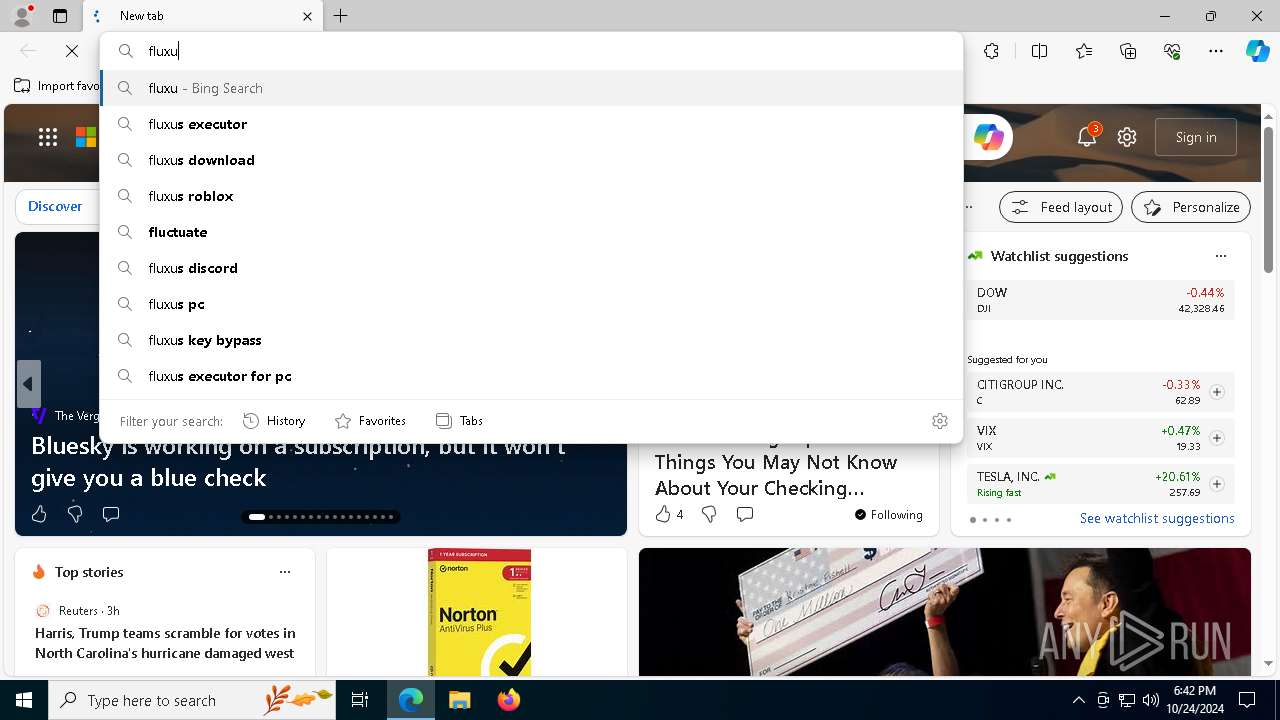The width and height of the screenshot is (1280, 720).
Task: Open the Copilot icon on the page
Action: 988,137
